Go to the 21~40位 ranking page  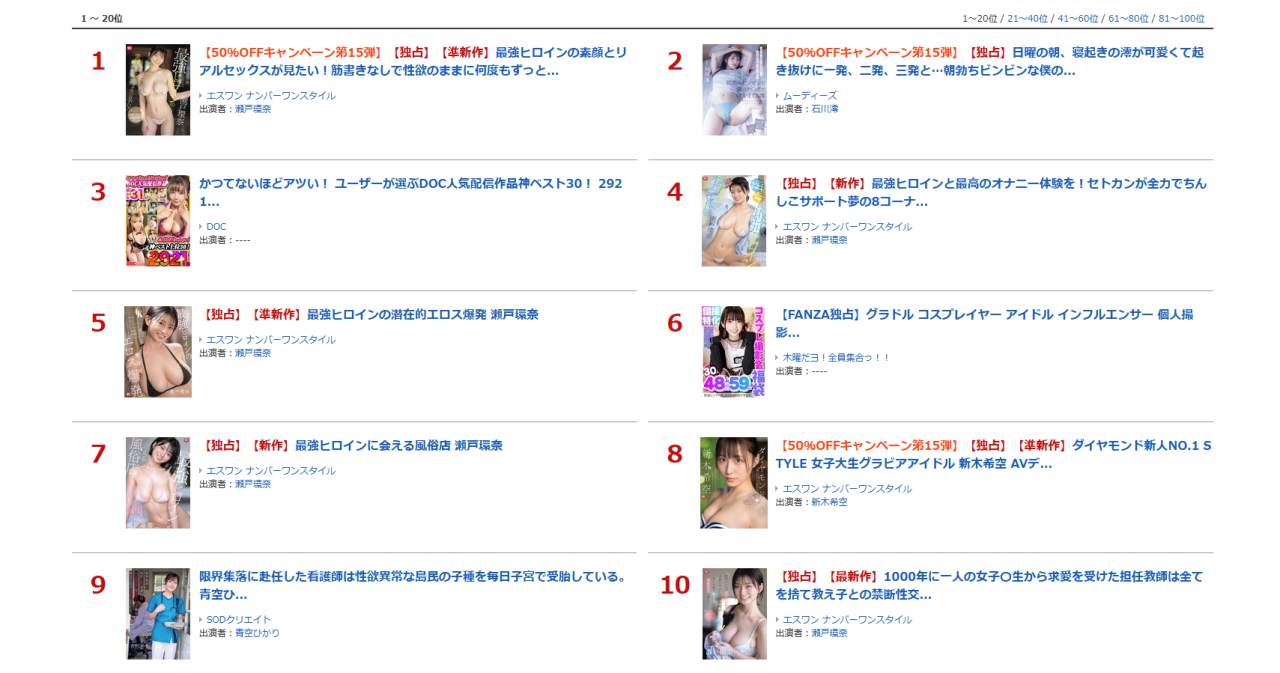point(1027,18)
